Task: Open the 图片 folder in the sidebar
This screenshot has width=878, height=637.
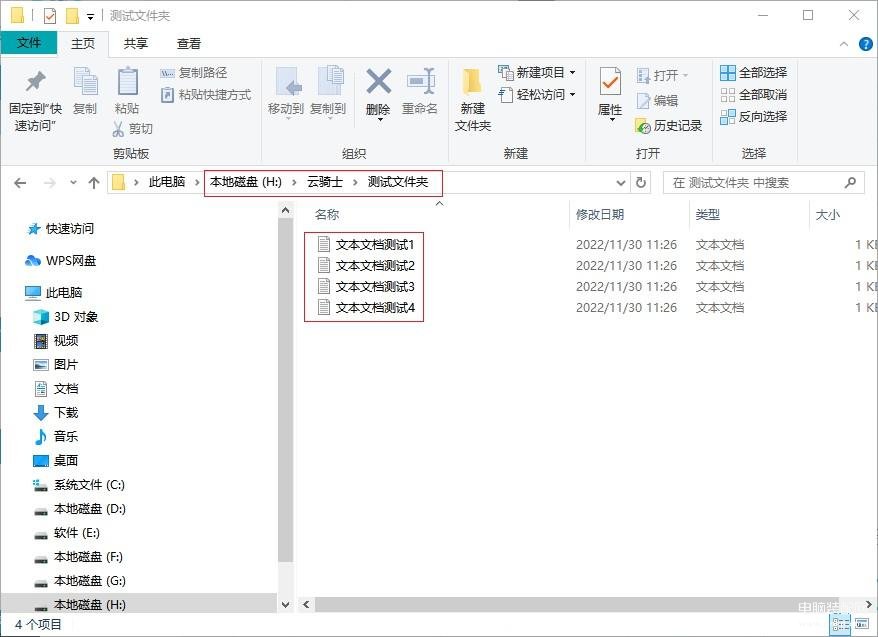Action: [x=56, y=364]
